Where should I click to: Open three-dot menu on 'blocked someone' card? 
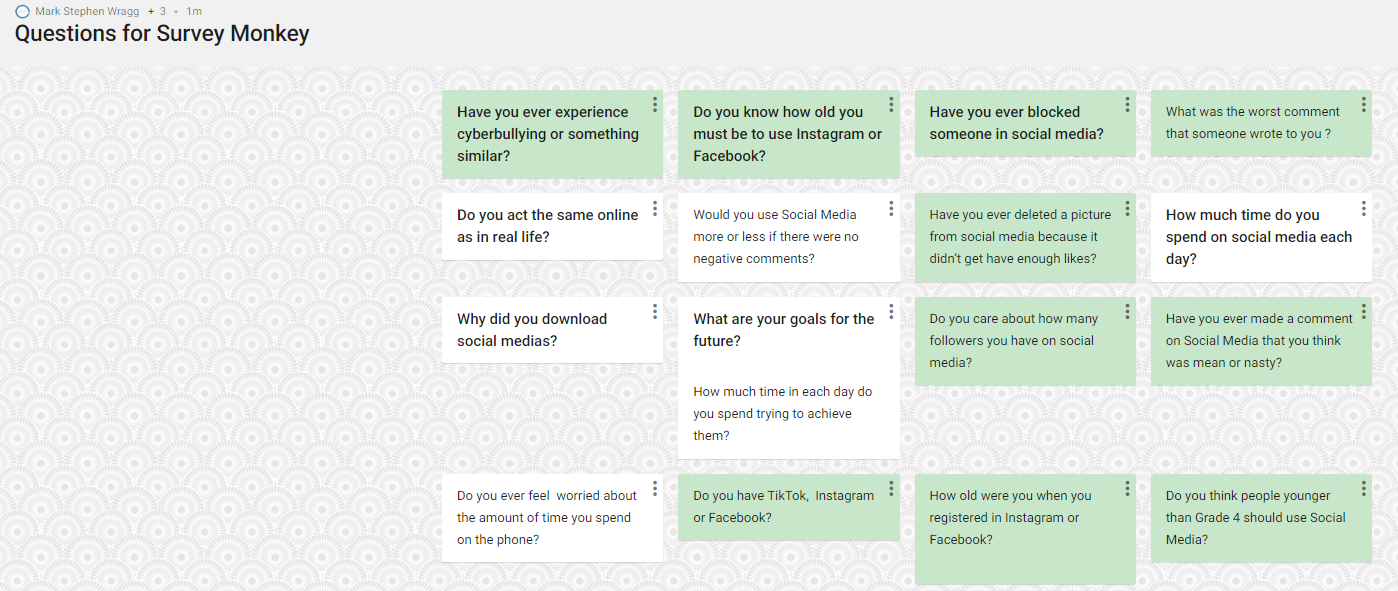coord(1127,104)
